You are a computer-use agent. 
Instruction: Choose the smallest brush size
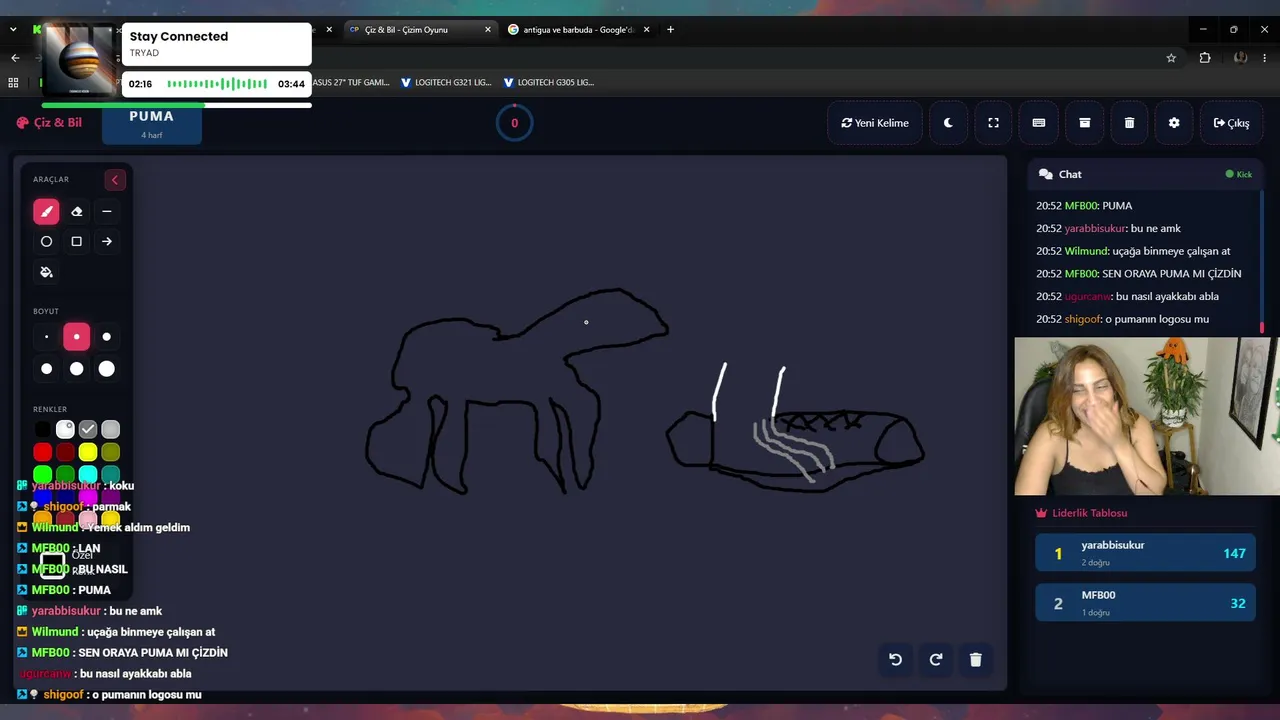[x=46, y=337]
